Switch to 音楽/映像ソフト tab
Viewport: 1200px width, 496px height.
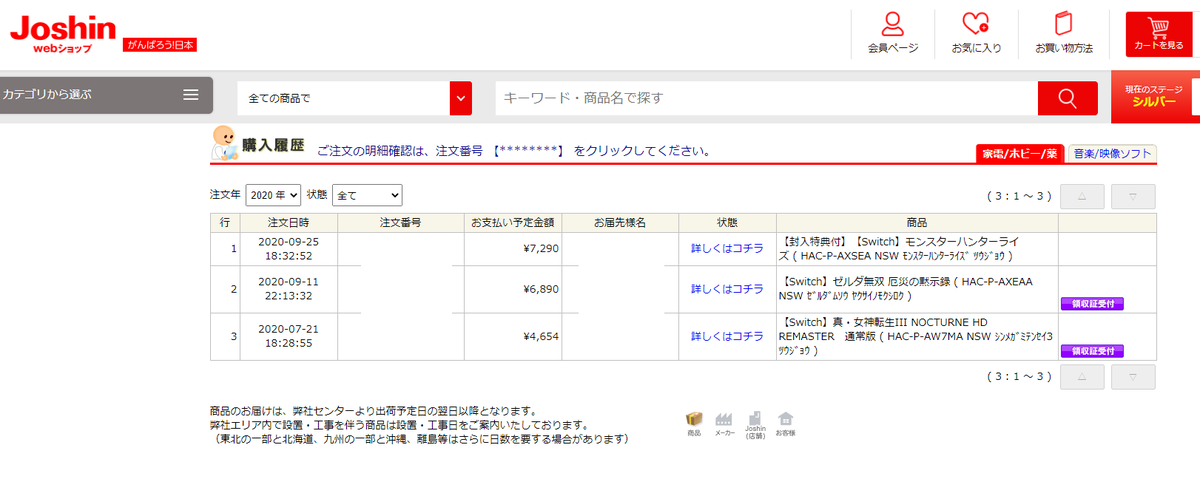click(x=1111, y=154)
